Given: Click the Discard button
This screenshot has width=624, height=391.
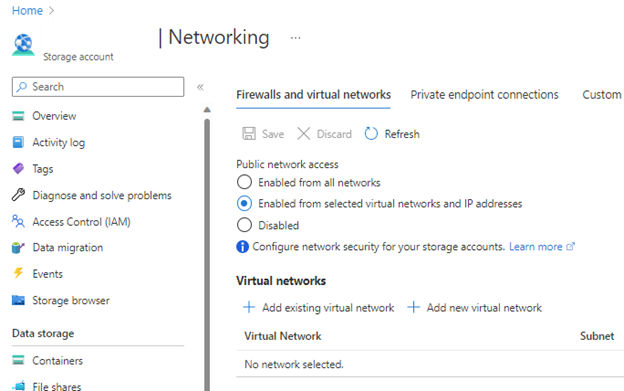Looking at the screenshot, I should [x=324, y=134].
